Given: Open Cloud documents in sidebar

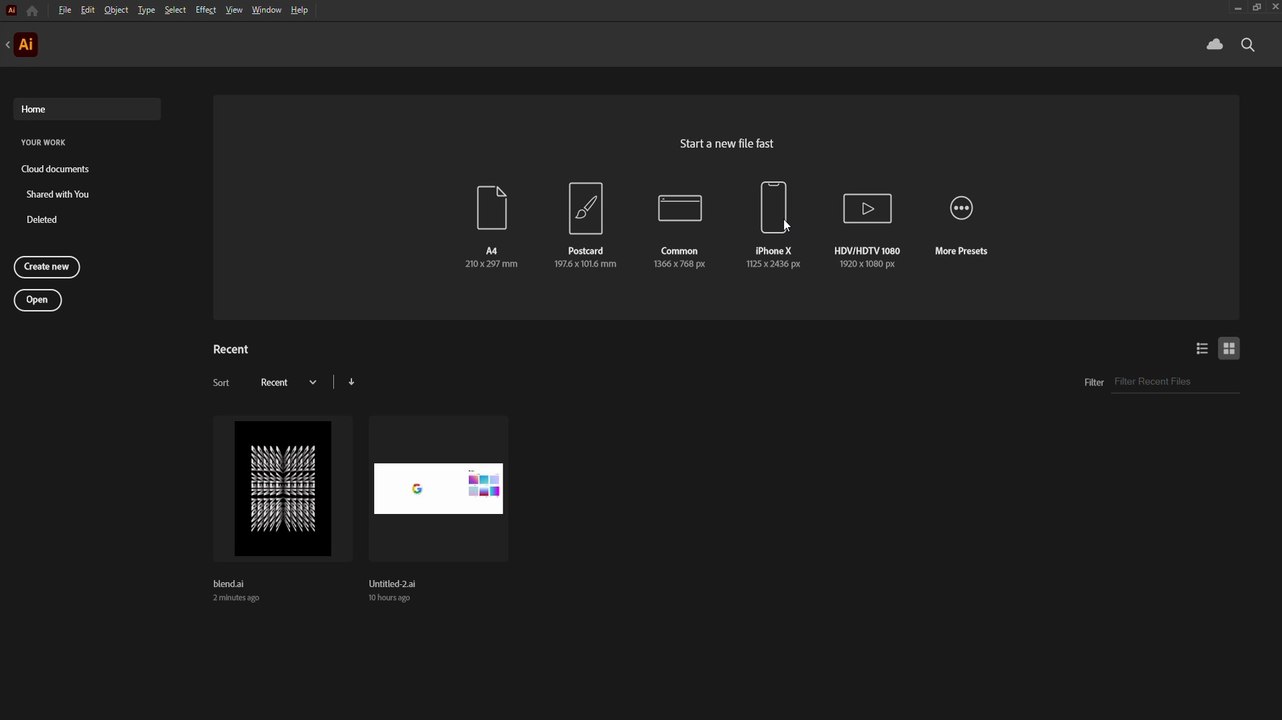Looking at the screenshot, I should (x=55, y=169).
